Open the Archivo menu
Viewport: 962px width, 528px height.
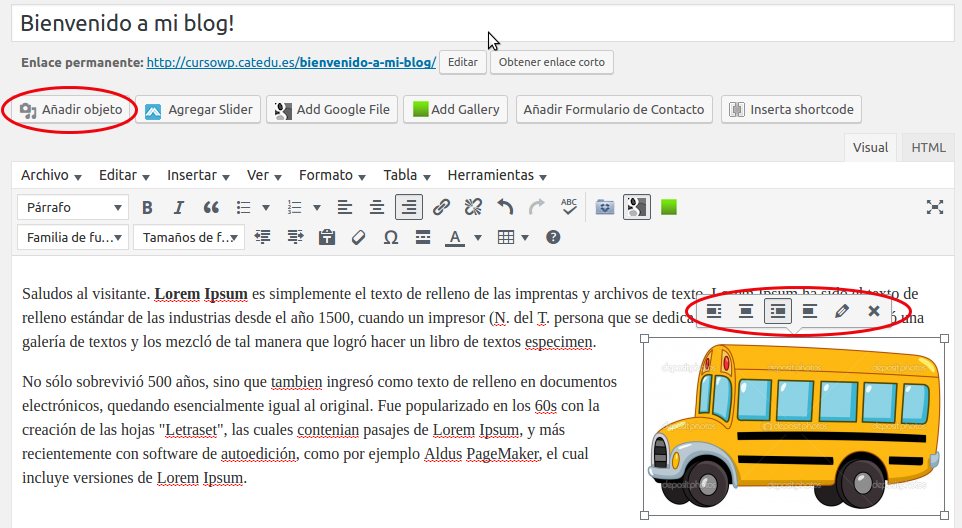pyautogui.click(x=51, y=175)
